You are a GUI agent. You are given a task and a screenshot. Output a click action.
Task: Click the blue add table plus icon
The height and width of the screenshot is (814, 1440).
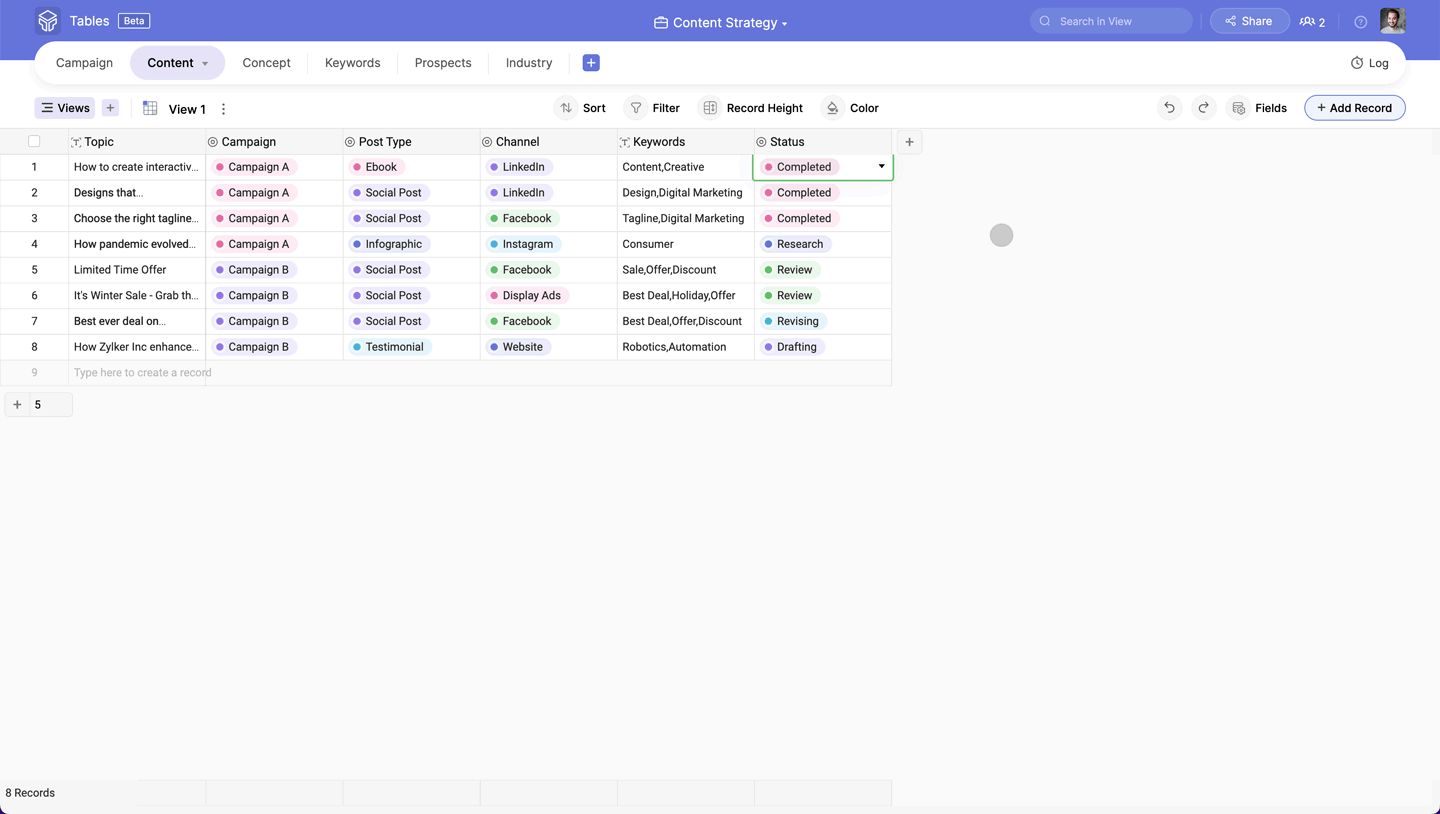591,63
